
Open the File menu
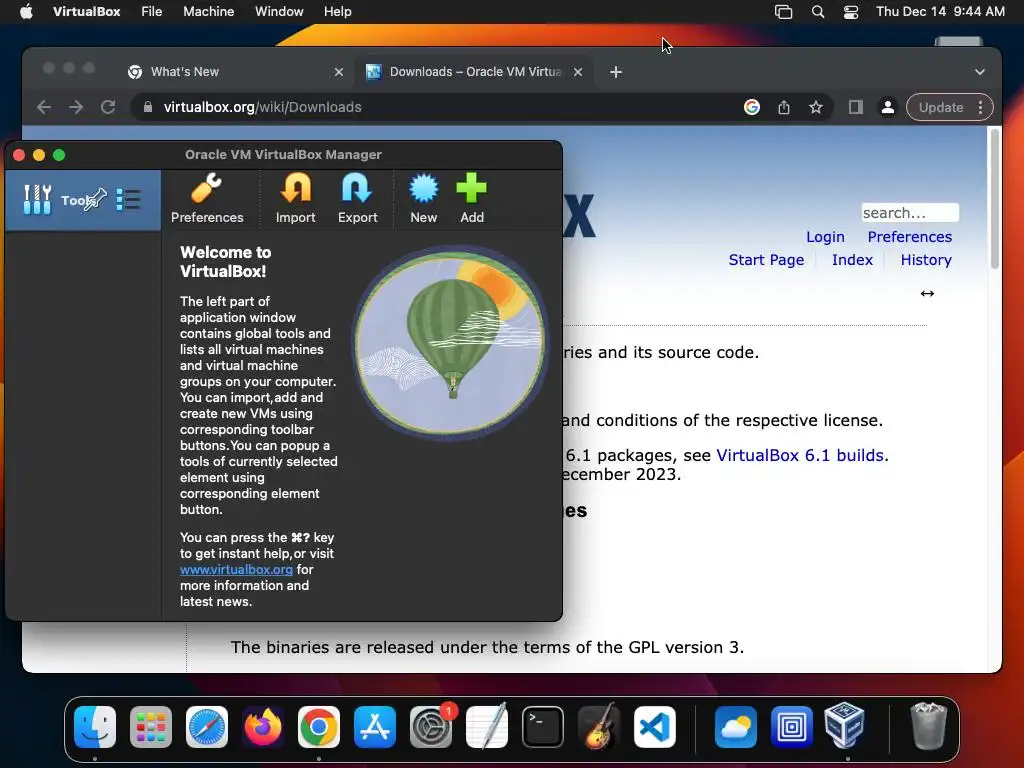[x=152, y=12]
